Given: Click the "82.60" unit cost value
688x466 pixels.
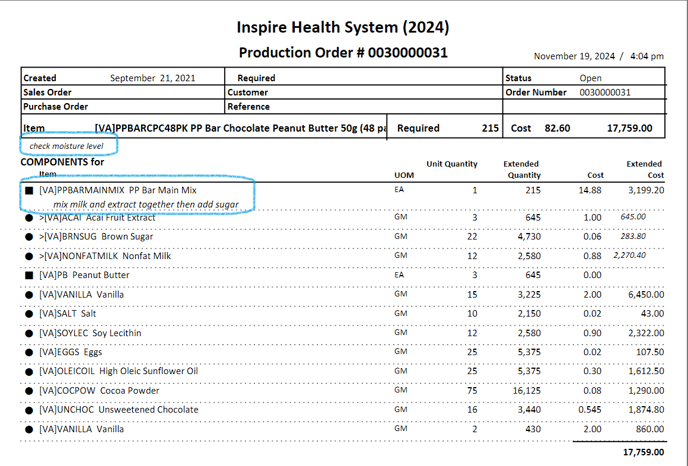Looking at the screenshot, I should [x=557, y=128].
